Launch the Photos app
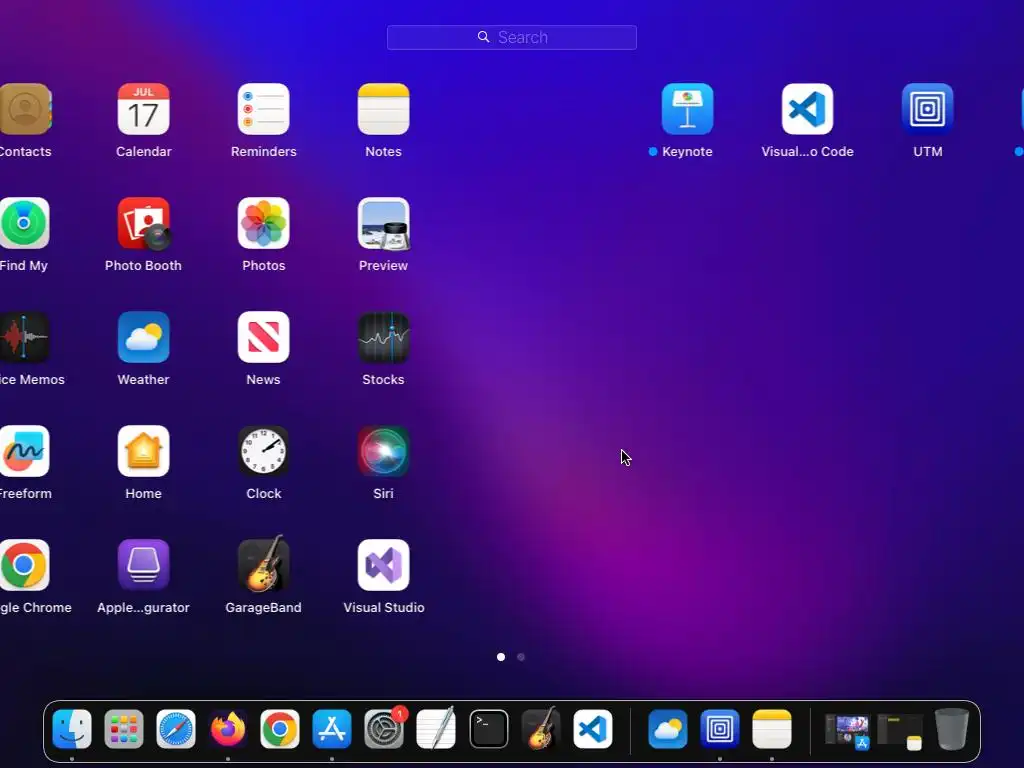Viewport: 1024px width, 768px height. (263, 223)
